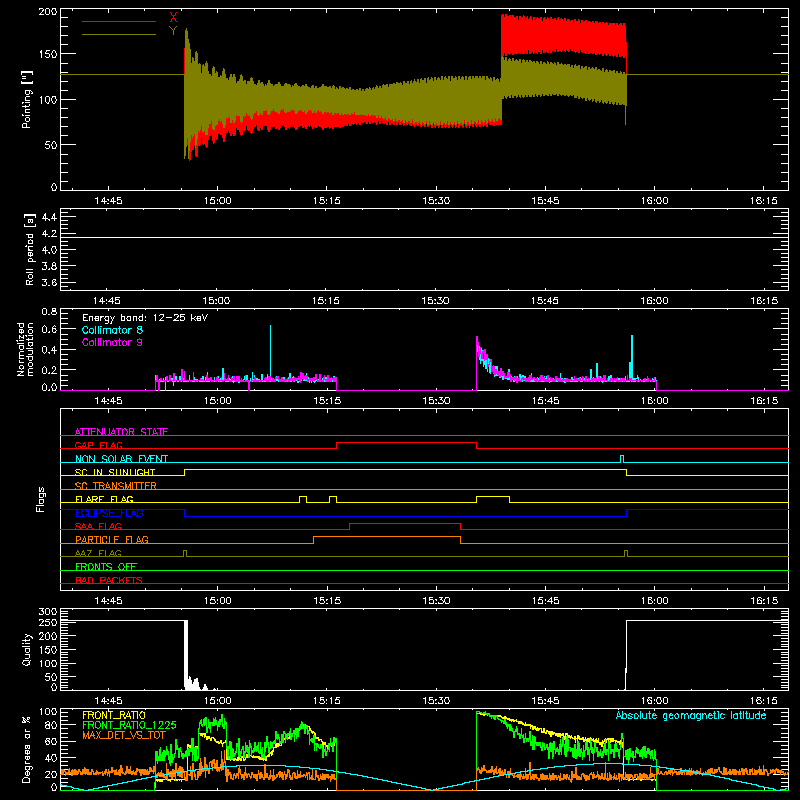The image size is (800, 800).
Task: Click the raised PARTICLE_FLAG segment
Action: [x=387, y=537]
